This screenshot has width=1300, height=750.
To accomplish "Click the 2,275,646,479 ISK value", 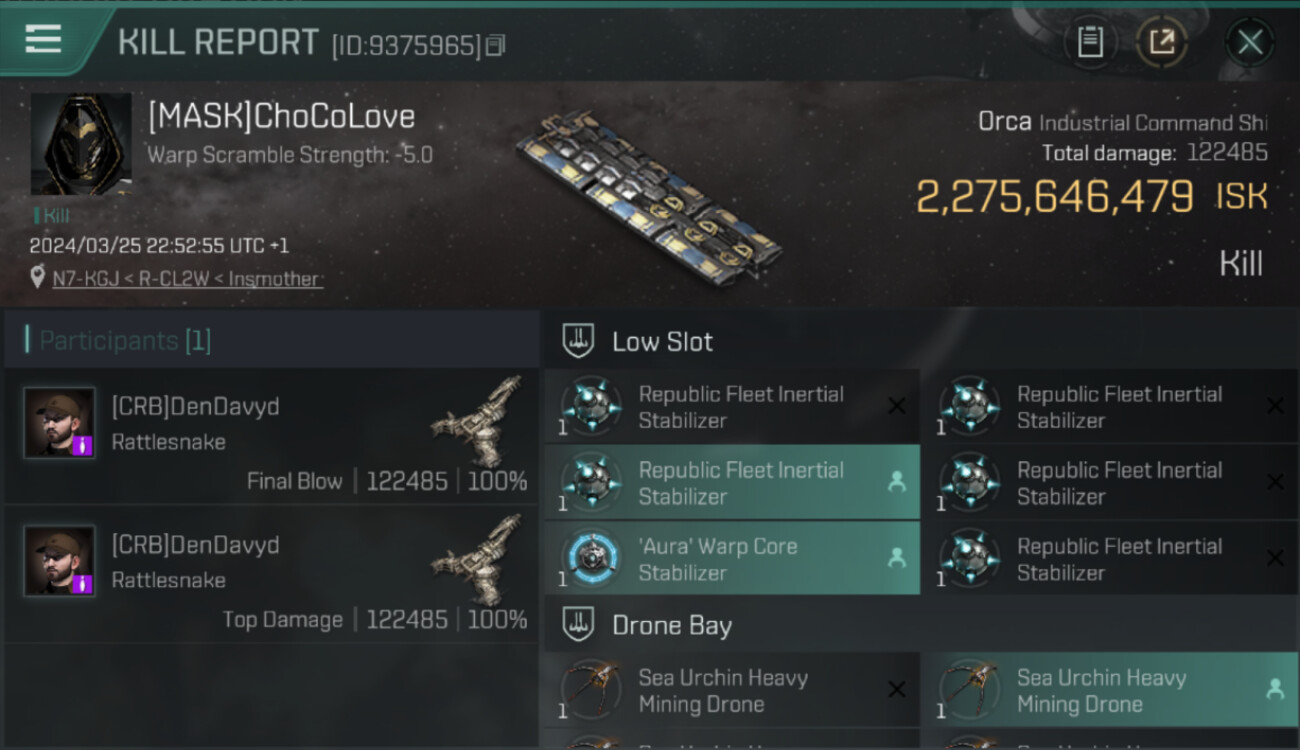I will (1054, 196).
